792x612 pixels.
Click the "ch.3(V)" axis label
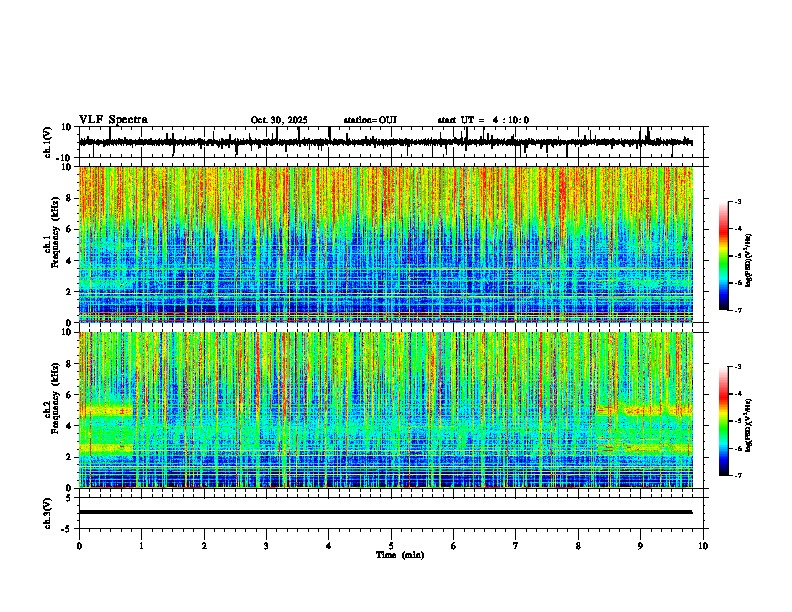48,513
